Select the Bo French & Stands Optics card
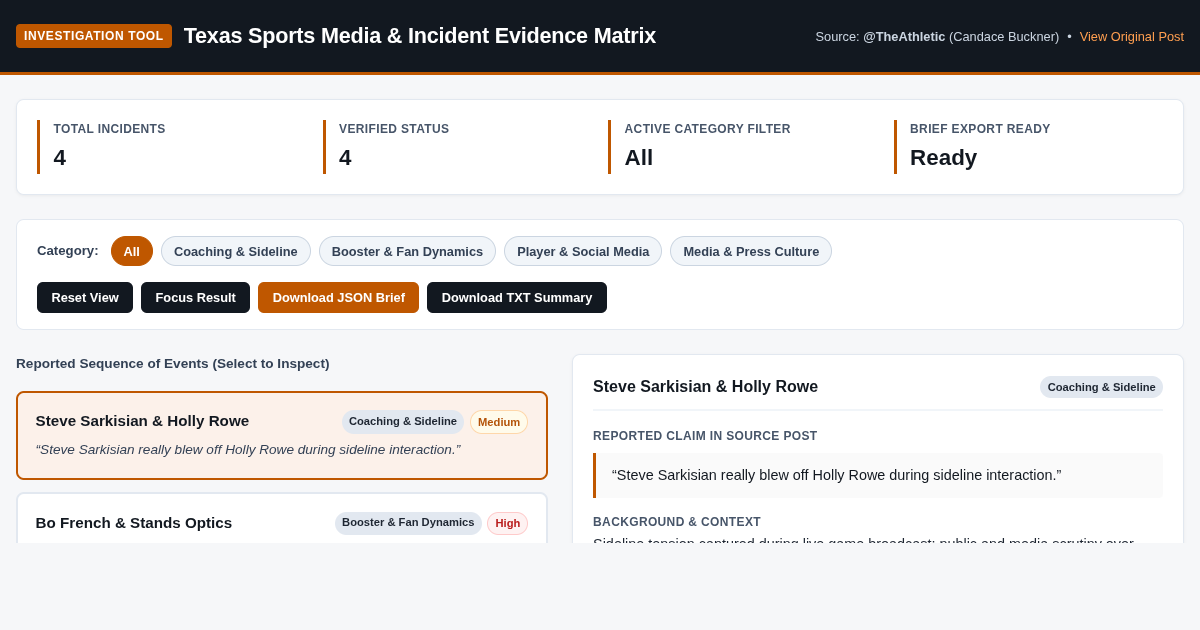Screen dimensions: 1200x630 point(282,518)
